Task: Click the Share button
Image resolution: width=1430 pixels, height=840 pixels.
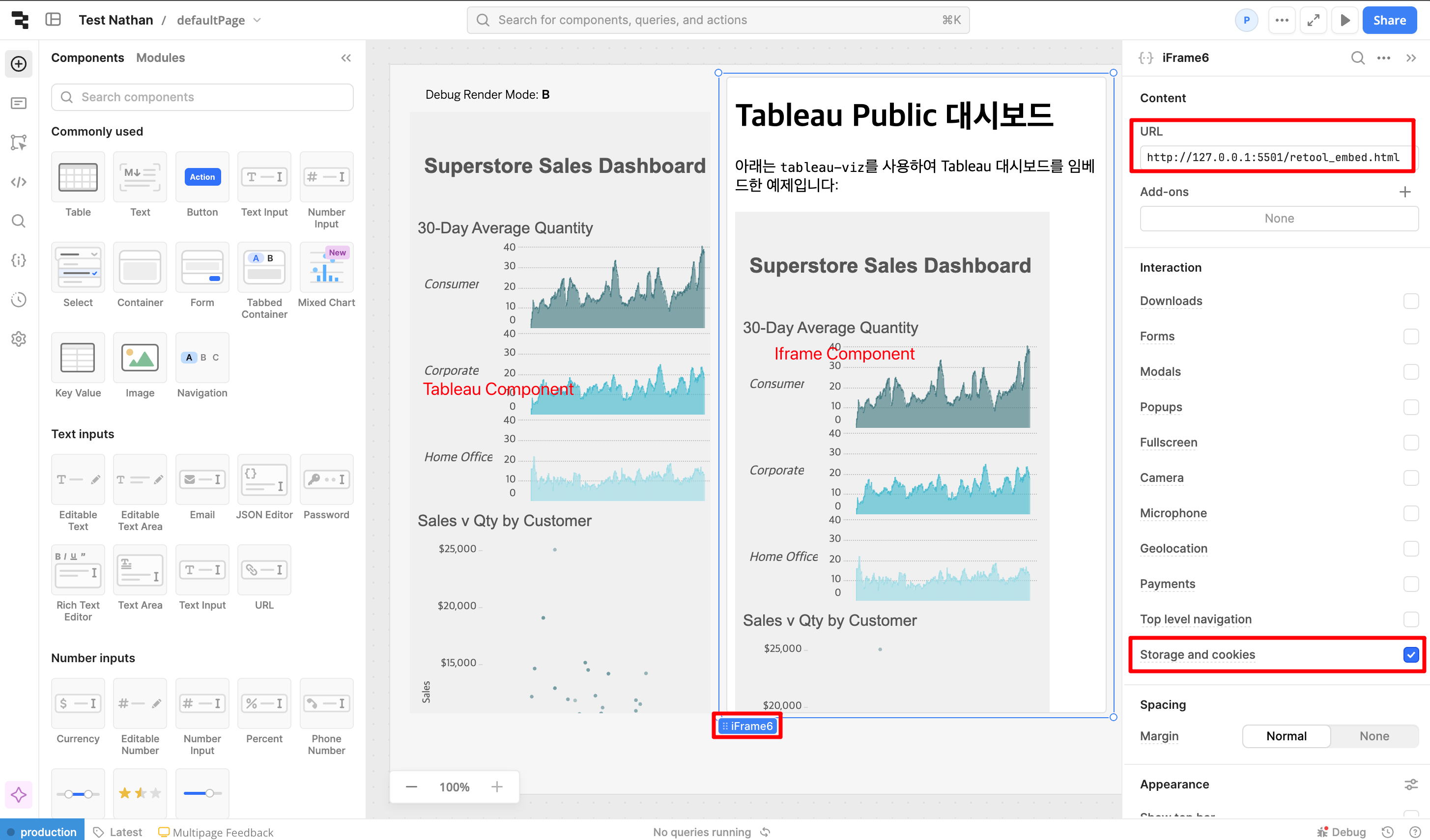Action: tap(1389, 21)
